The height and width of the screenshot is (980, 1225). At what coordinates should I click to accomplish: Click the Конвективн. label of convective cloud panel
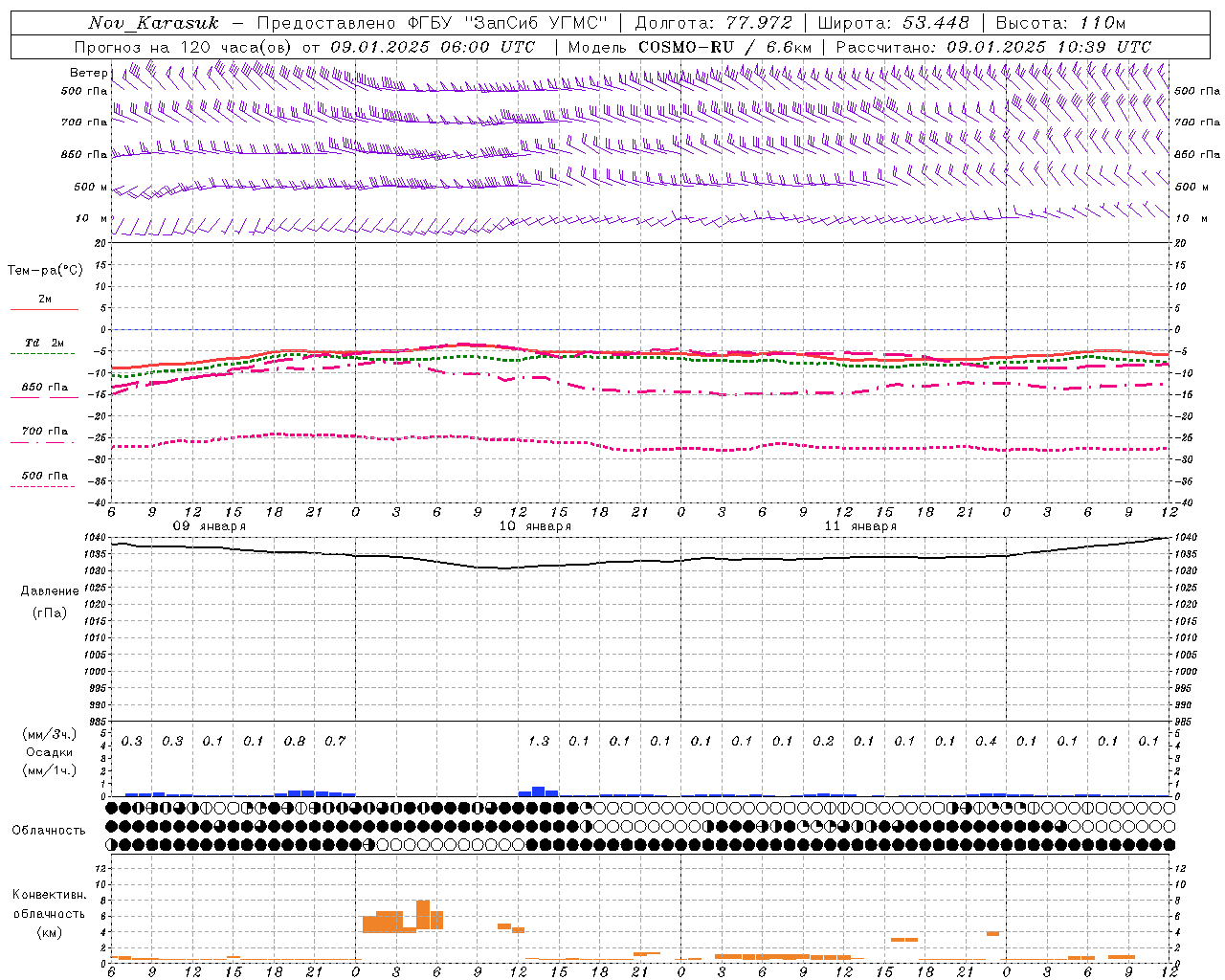(x=49, y=895)
